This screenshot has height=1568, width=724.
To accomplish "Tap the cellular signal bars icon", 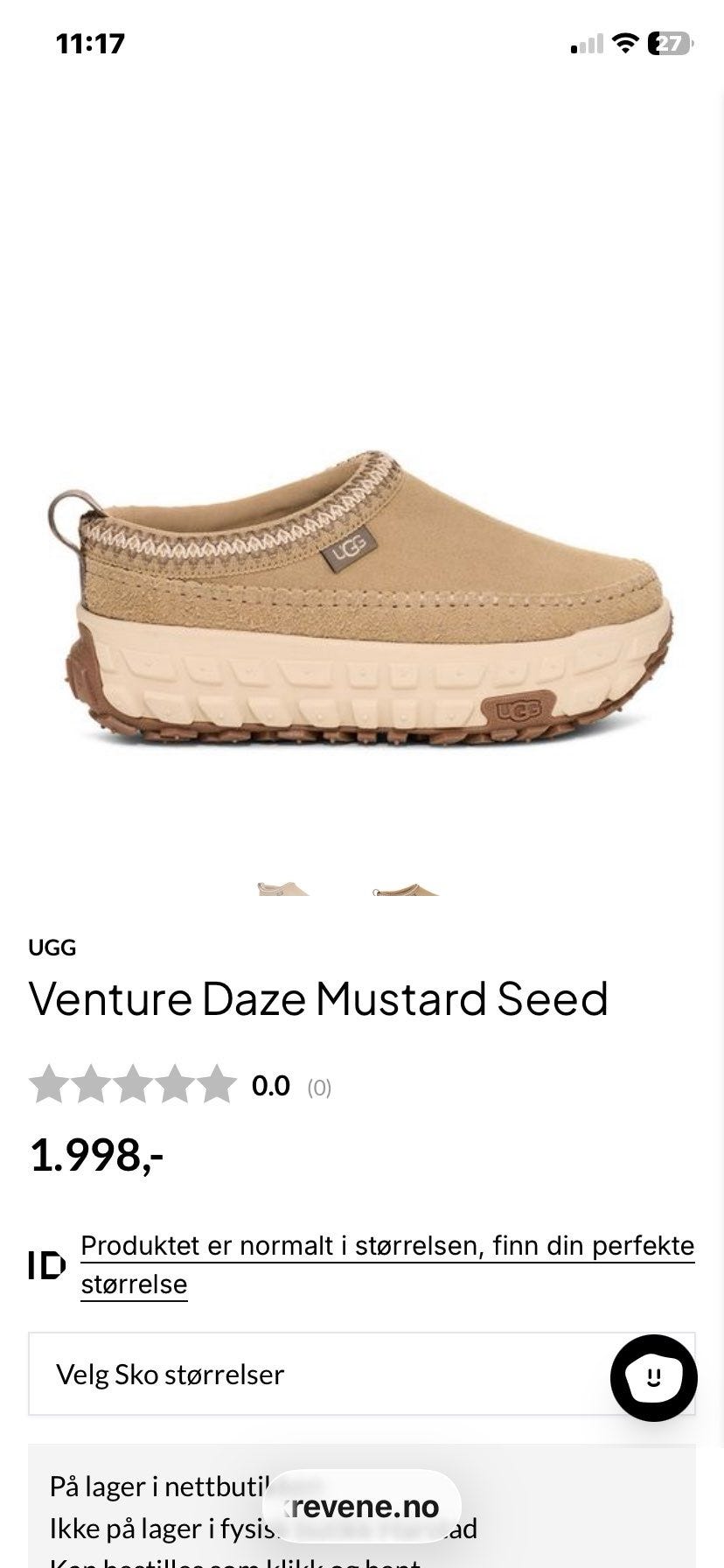I will pyautogui.click(x=587, y=44).
